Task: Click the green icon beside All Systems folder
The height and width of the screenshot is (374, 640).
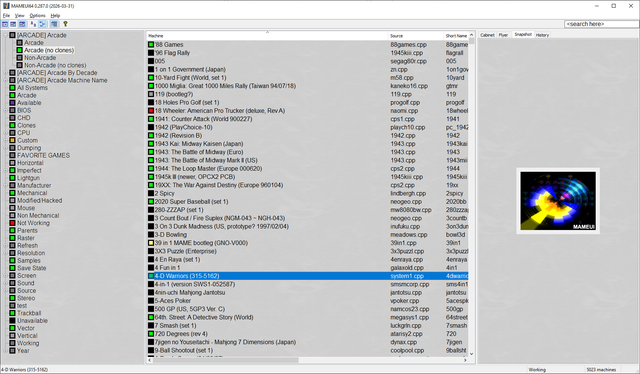Action: [12, 88]
